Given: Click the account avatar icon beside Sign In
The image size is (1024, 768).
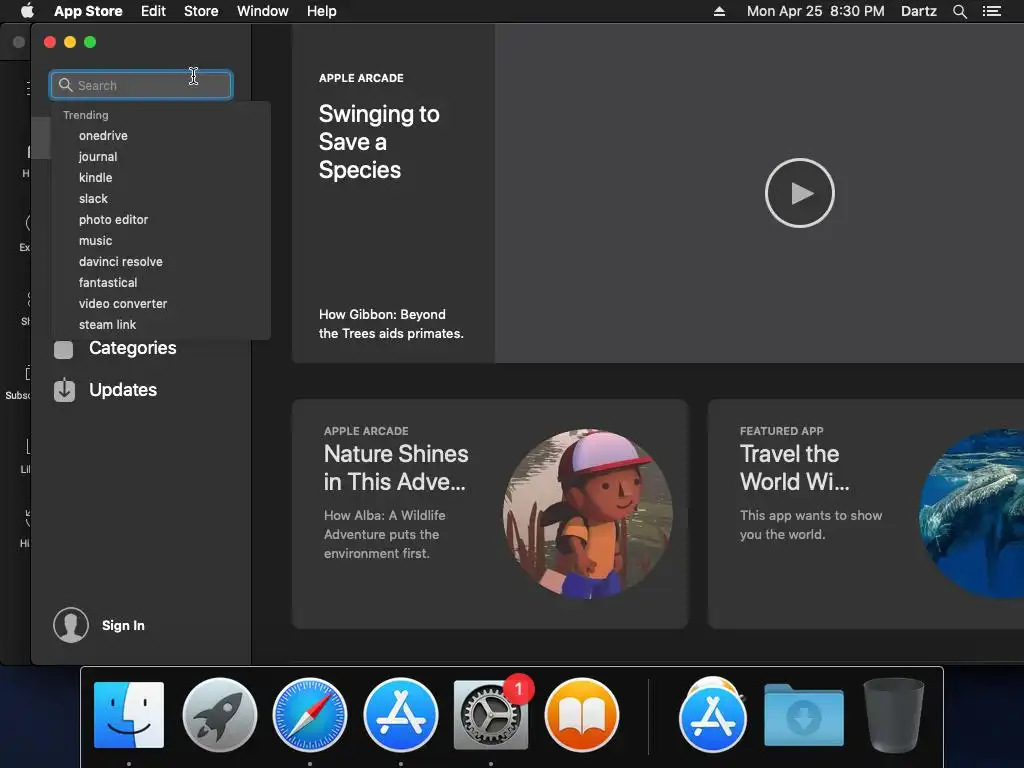Looking at the screenshot, I should pyautogui.click(x=71, y=625).
